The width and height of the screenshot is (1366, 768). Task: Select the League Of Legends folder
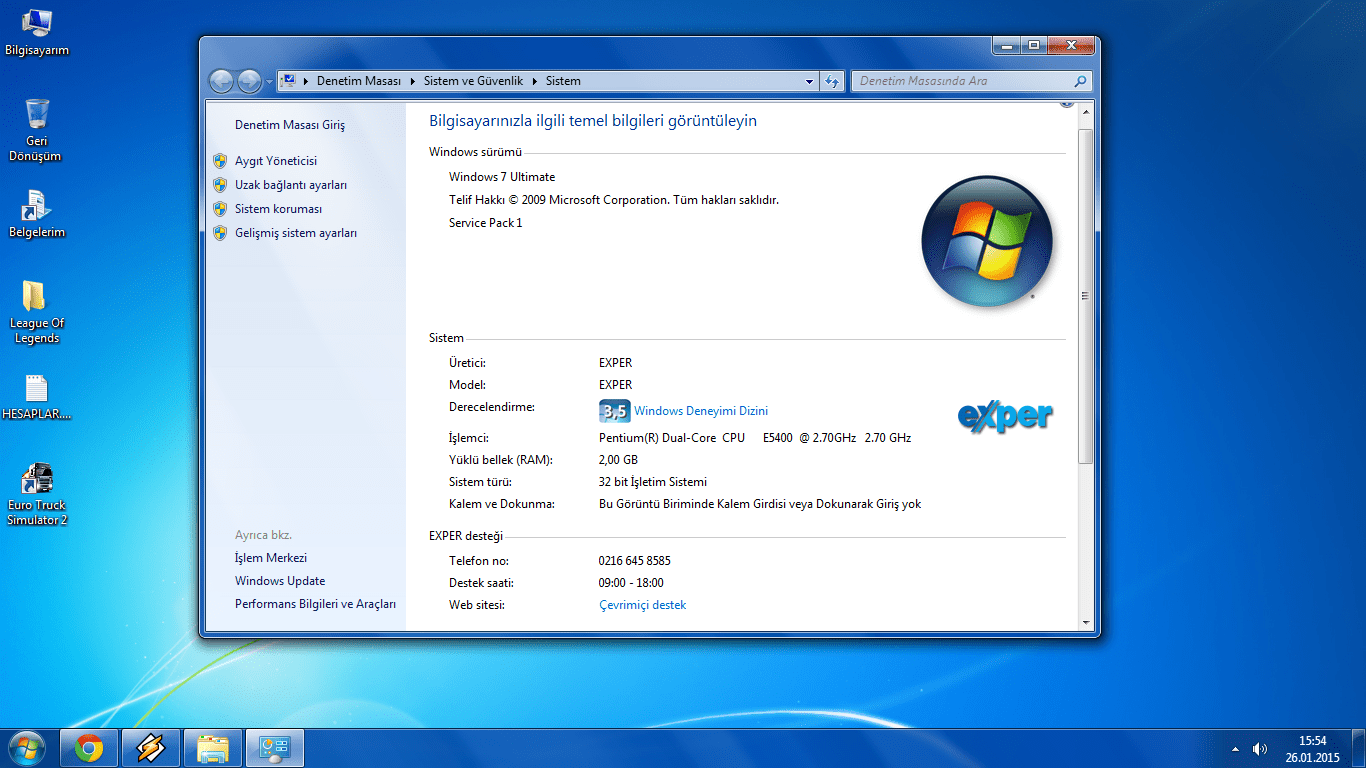(x=37, y=312)
